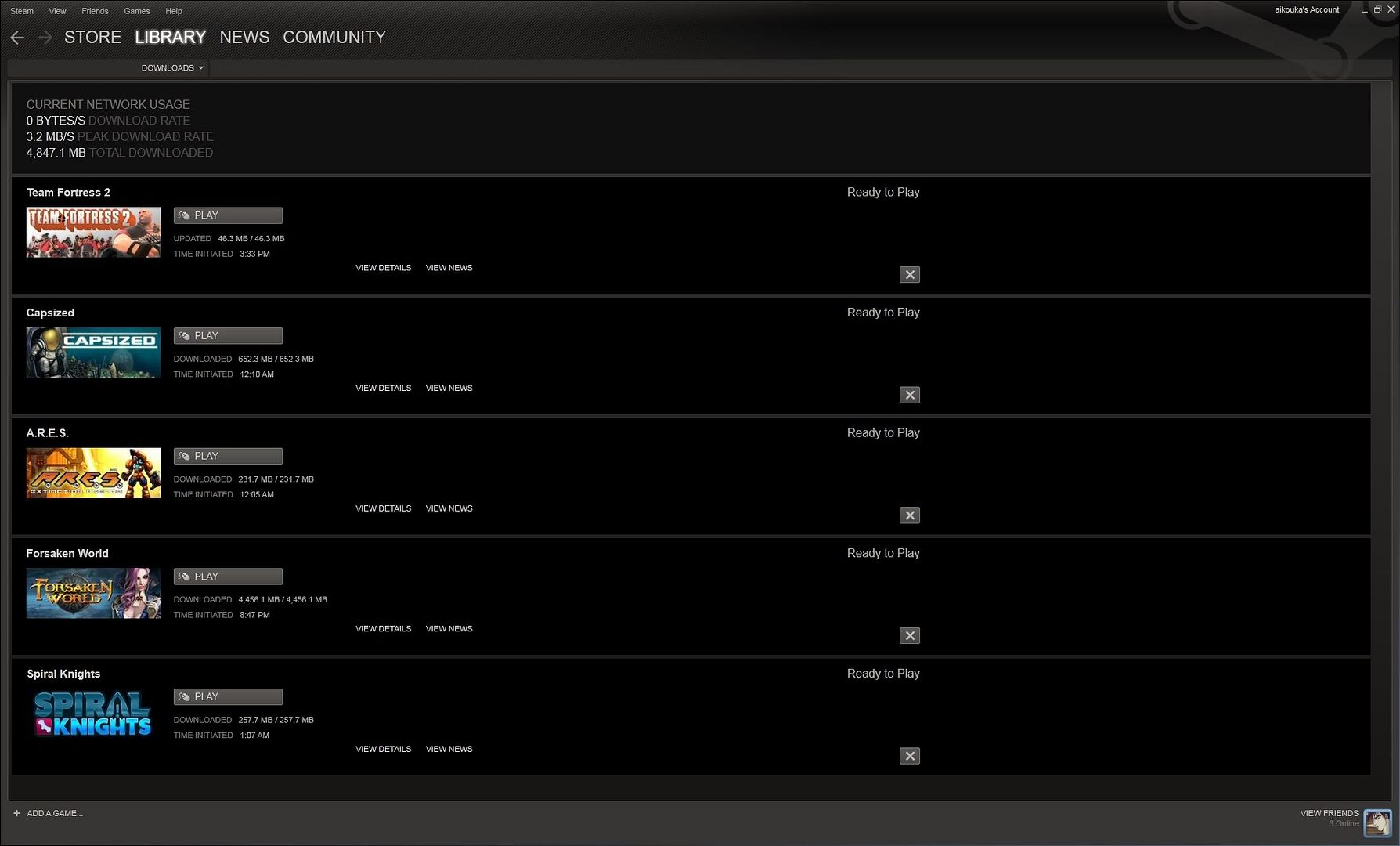This screenshot has width=1400, height=846.
Task: Open aikouka's Account
Action: [x=1307, y=10]
